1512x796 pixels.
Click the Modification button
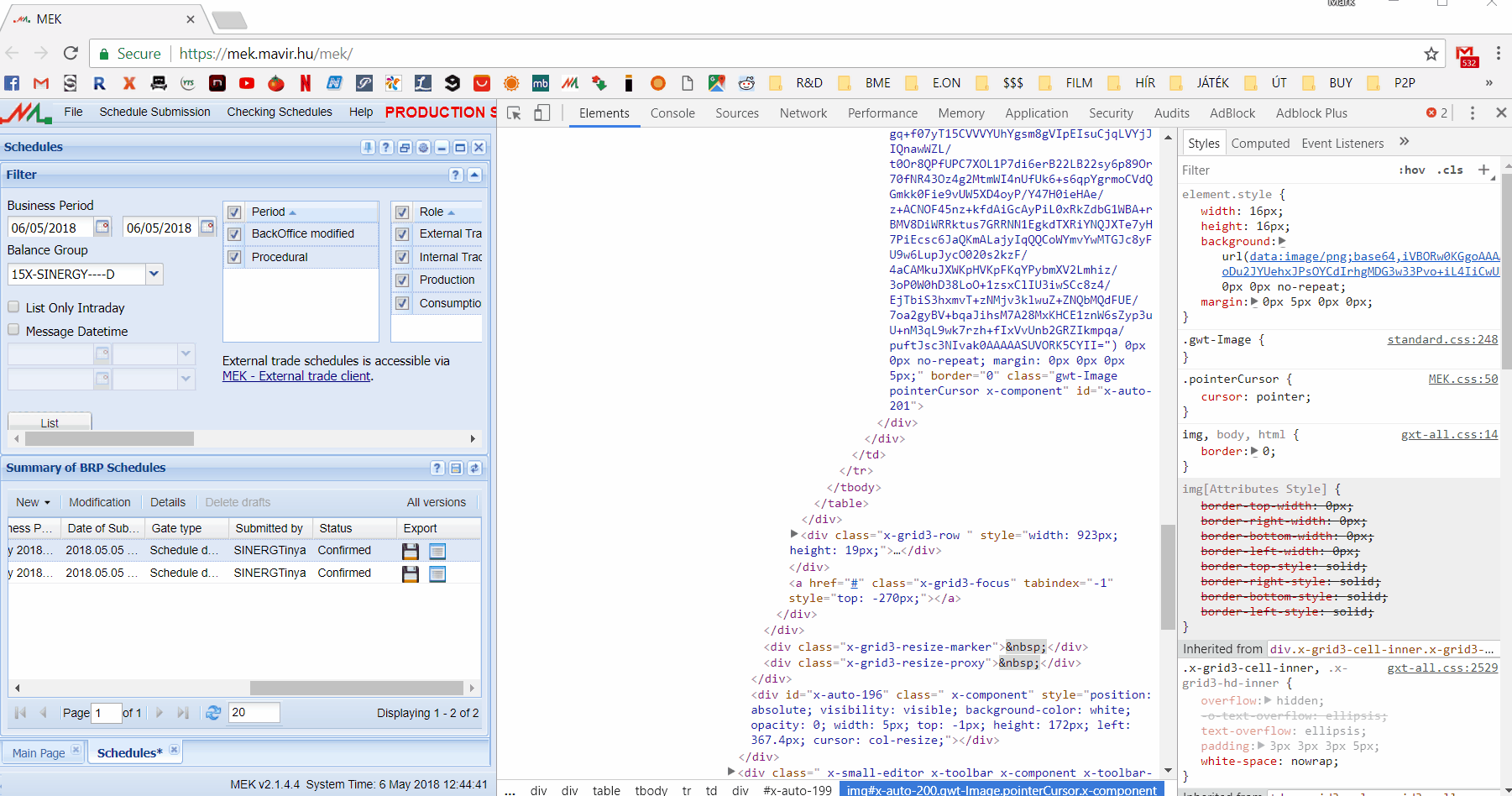click(100, 502)
